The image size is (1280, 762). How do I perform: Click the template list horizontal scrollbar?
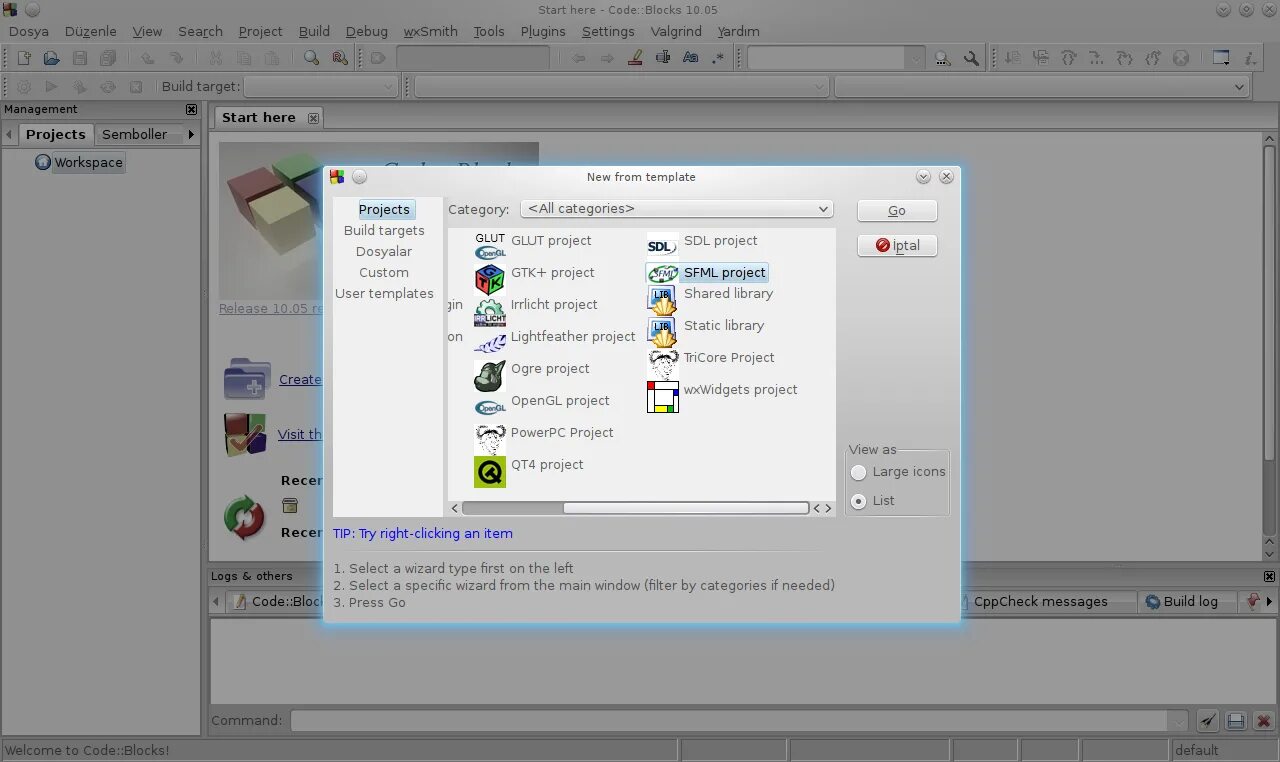[685, 508]
